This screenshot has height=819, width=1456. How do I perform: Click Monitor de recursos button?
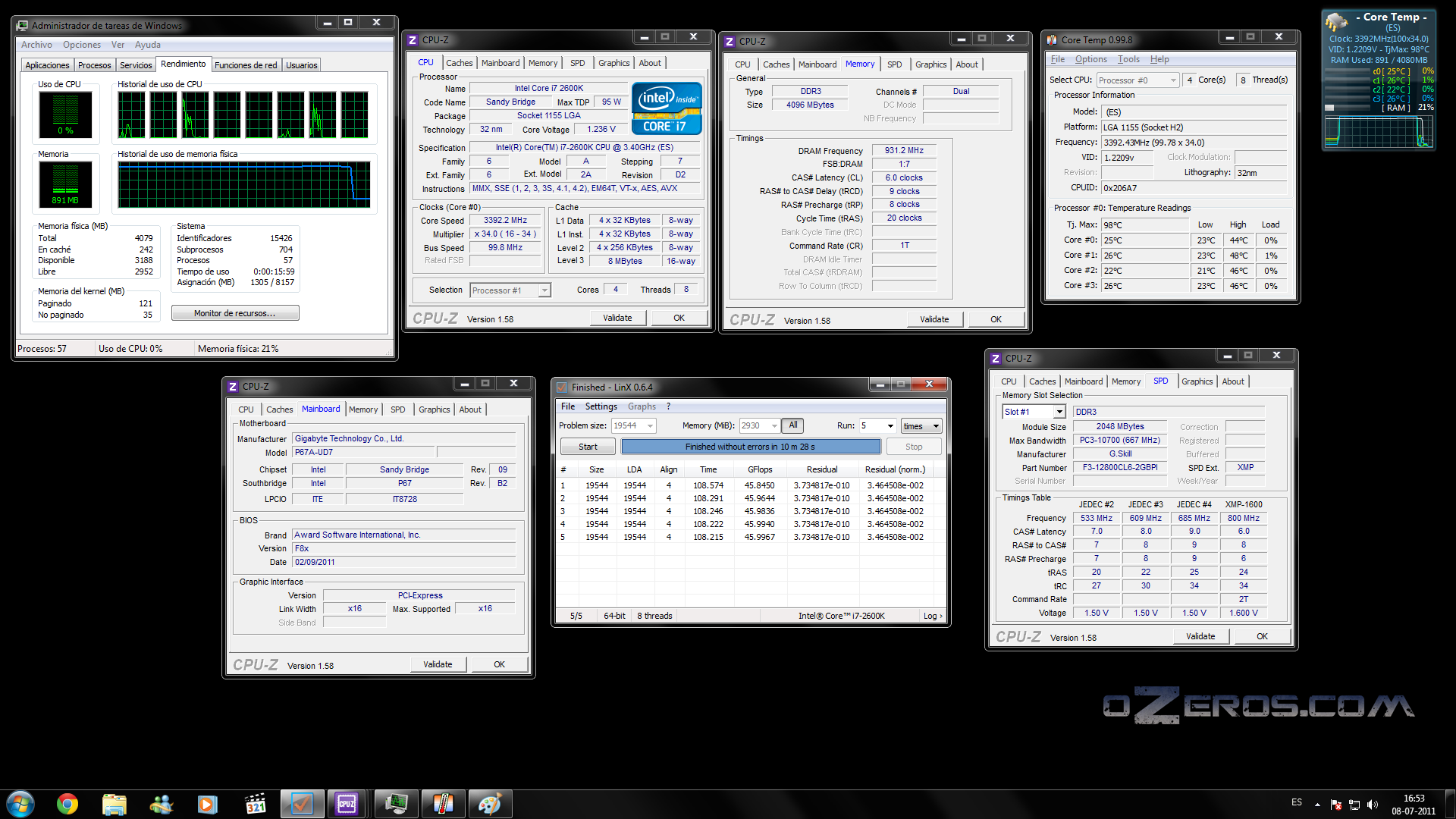click(235, 313)
